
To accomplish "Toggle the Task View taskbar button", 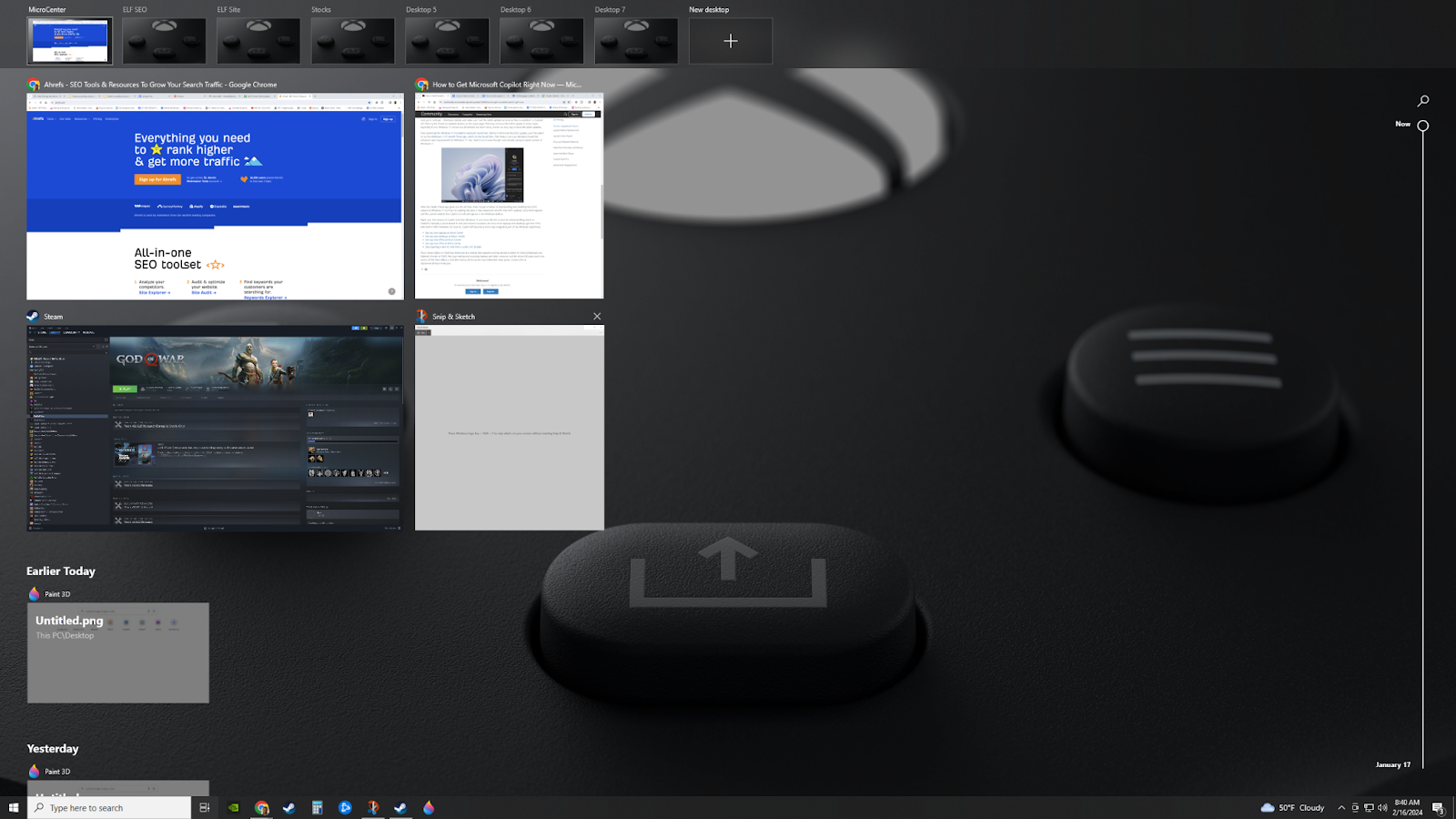I will 205,807.
